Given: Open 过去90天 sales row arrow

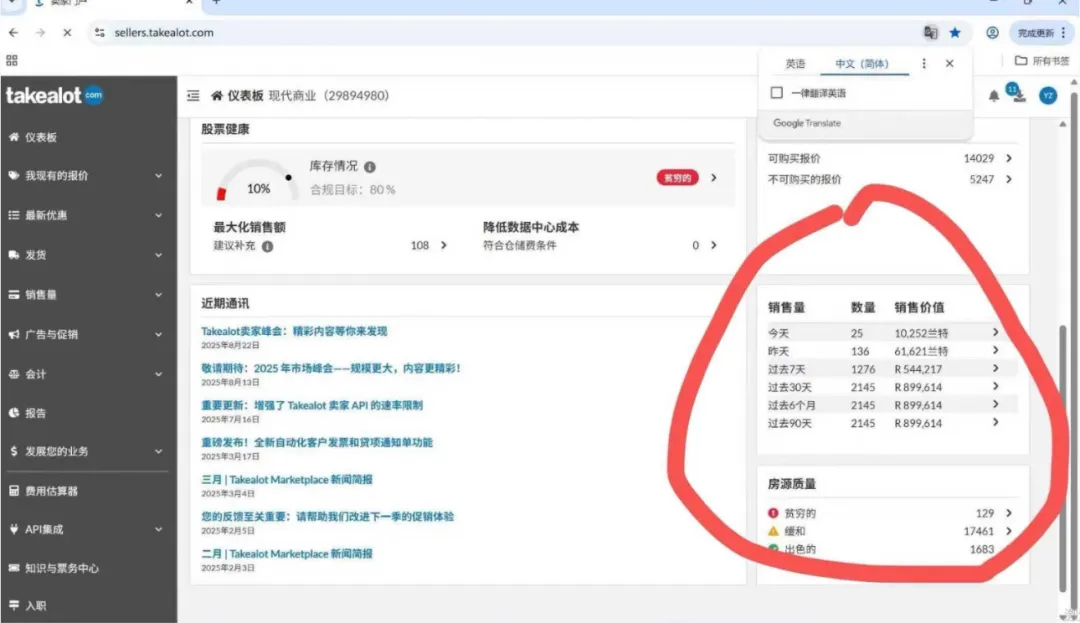Looking at the screenshot, I should [x=995, y=422].
